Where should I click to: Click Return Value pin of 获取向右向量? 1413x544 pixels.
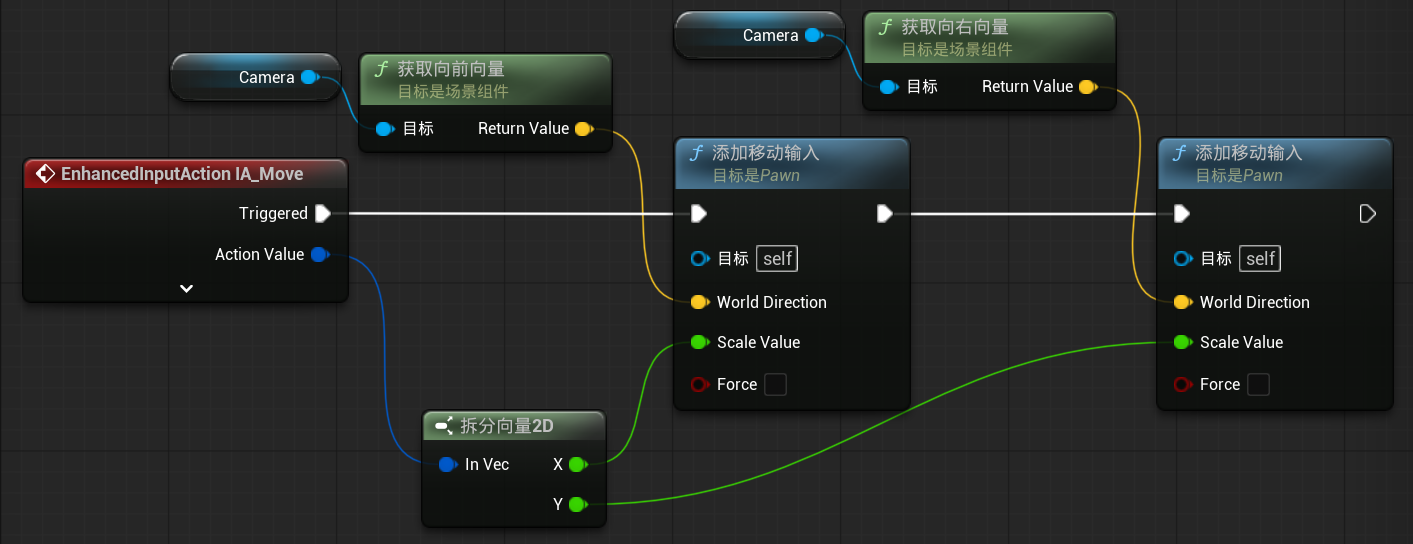[1088, 87]
